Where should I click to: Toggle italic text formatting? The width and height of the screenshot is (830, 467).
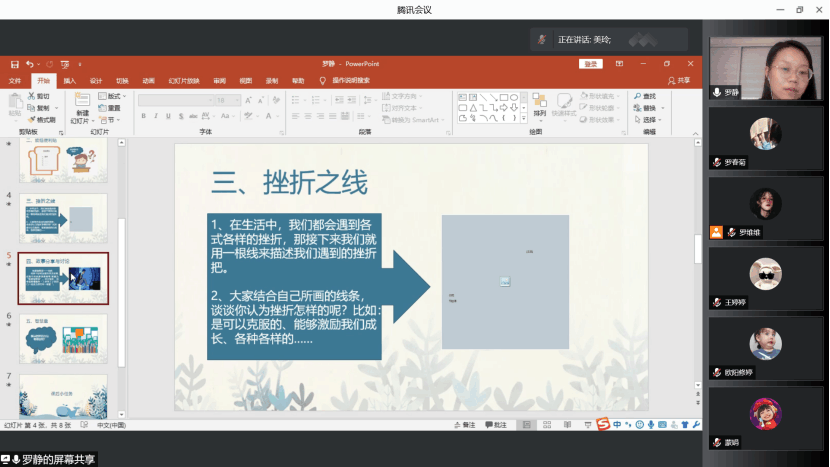coord(156,116)
